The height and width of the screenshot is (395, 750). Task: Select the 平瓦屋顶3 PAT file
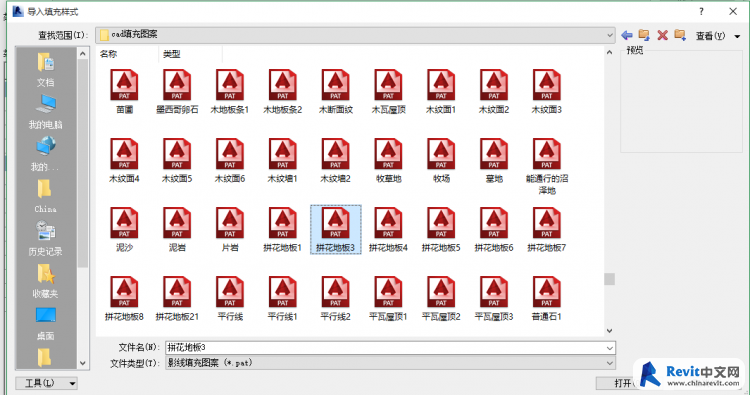point(494,298)
